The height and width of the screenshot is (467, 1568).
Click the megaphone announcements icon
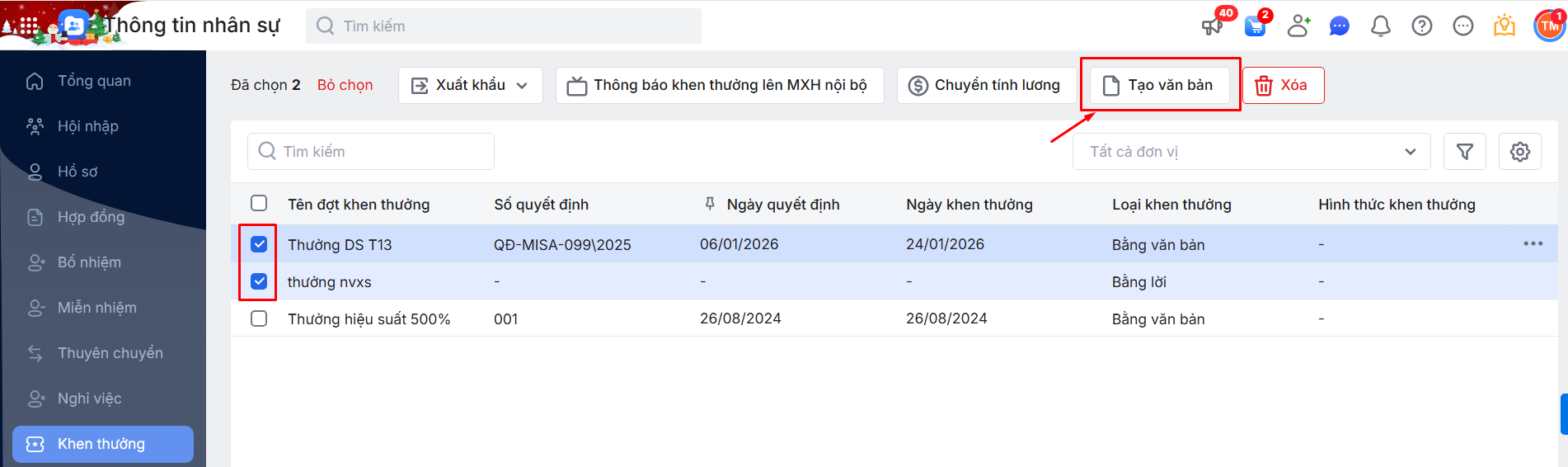(1212, 26)
